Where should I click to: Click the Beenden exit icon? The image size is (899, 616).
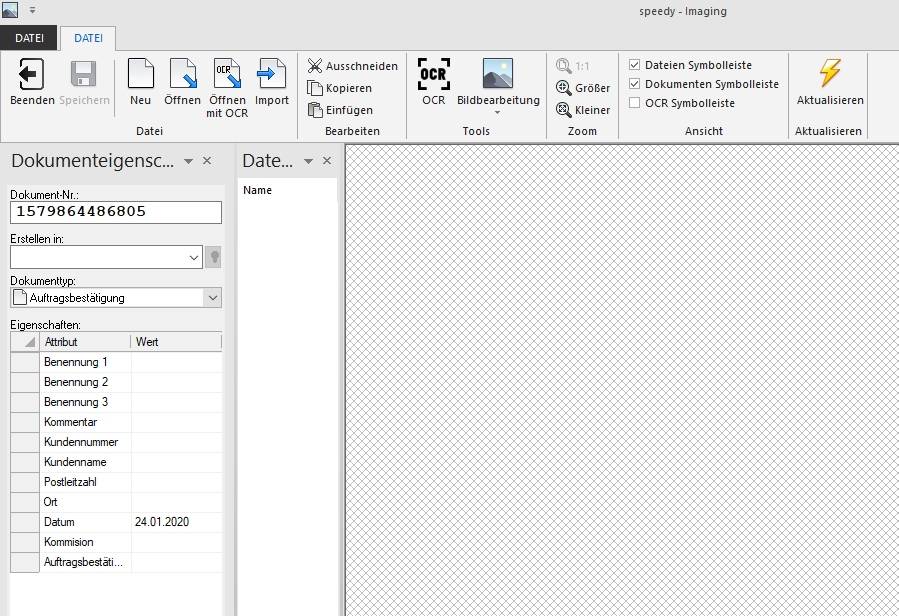[x=32, y=75]
